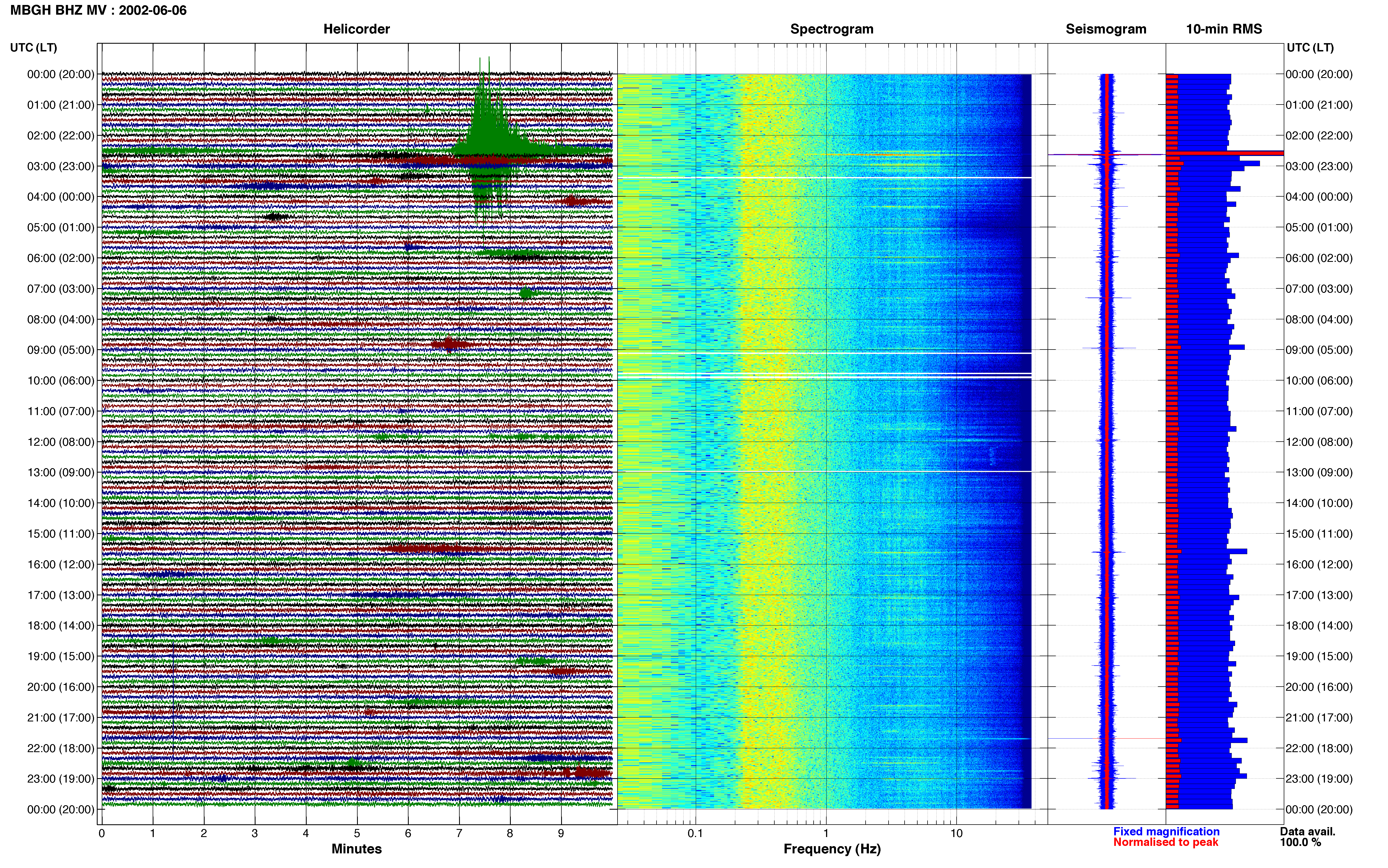Screen dimensions: 1388x868
Task: Click right time label 19:00 (15:00)
Action: tap(1319, 656)
